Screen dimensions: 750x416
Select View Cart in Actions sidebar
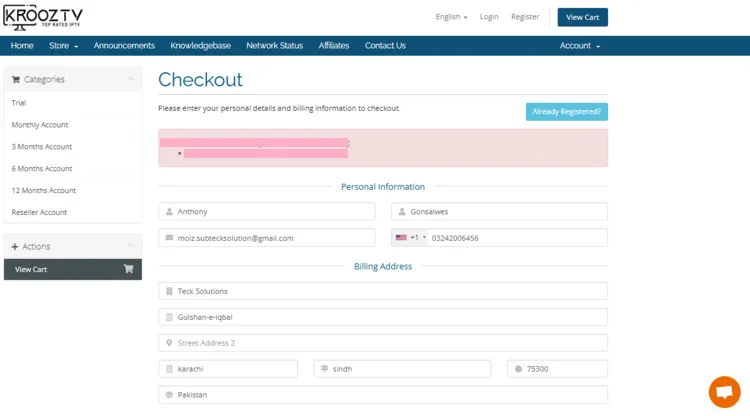pos(73,269)
